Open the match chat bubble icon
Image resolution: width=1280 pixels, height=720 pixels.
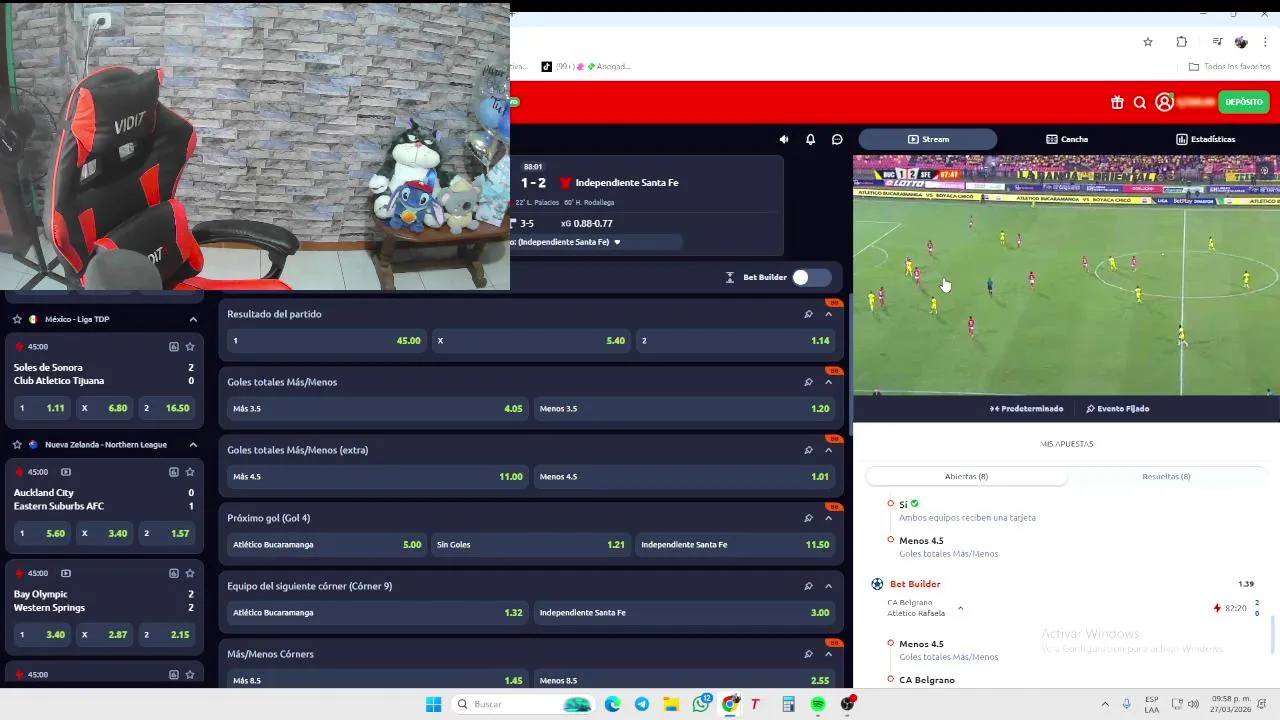[x=837, y=139]
